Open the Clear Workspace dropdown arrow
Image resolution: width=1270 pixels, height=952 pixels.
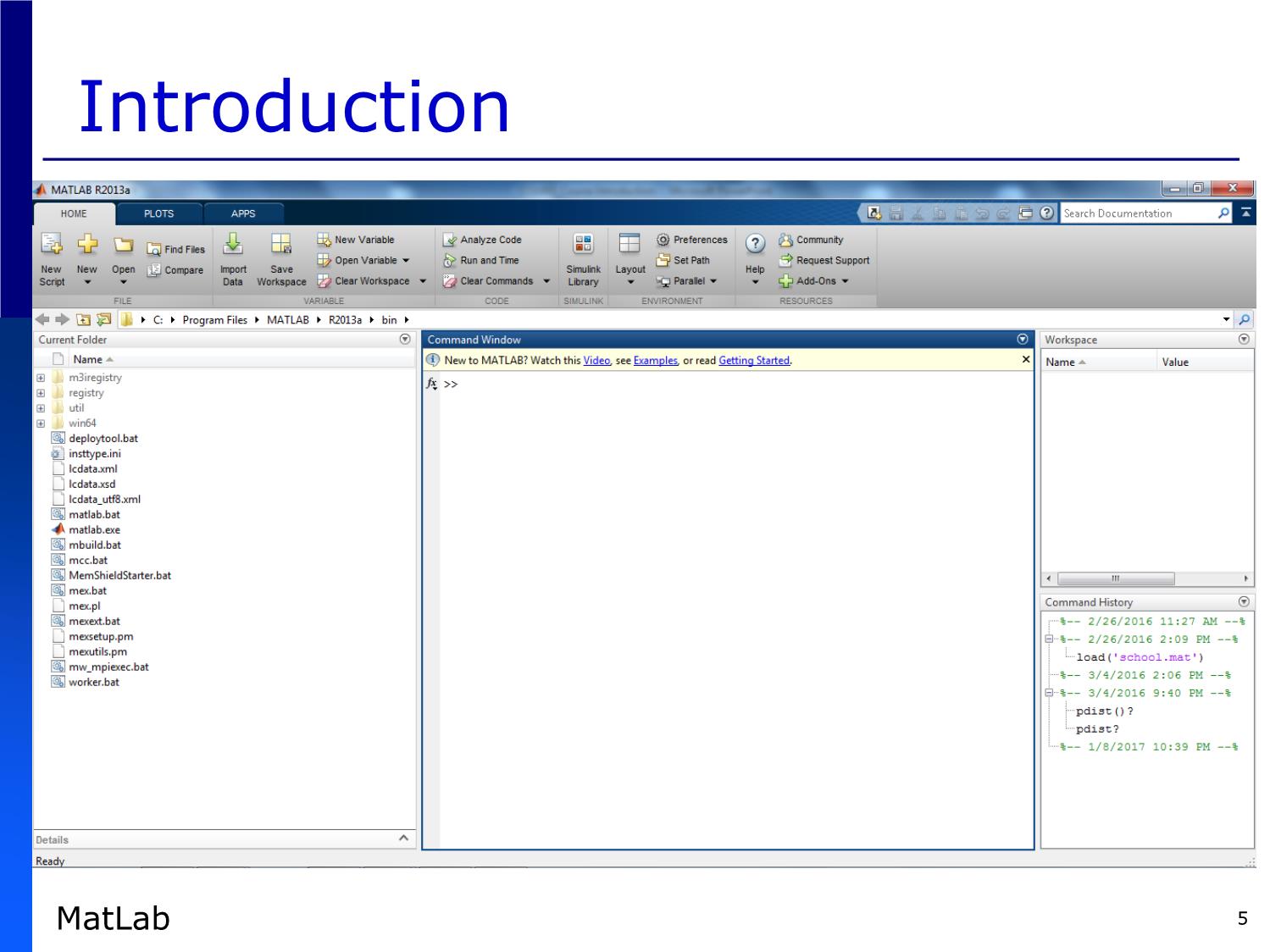pos(423,281)
